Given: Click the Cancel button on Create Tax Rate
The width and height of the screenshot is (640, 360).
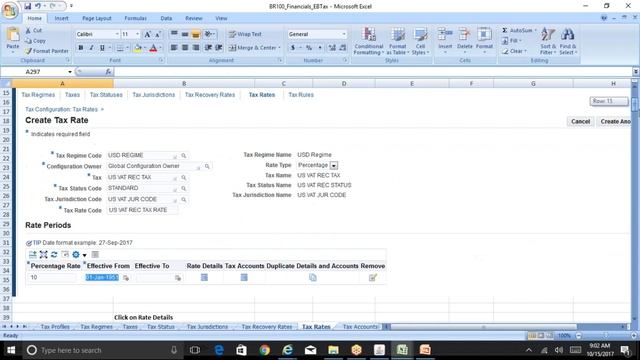Looking at the screenshot, I should tap(580, 122).
